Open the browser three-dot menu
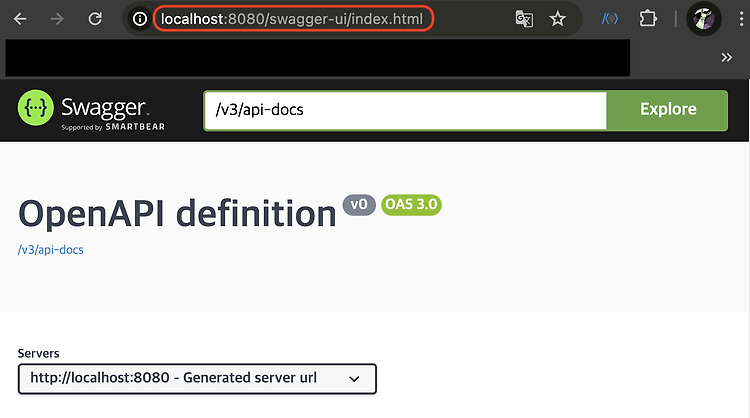Viewport: 750px width, 418px height. click(741, 19)
